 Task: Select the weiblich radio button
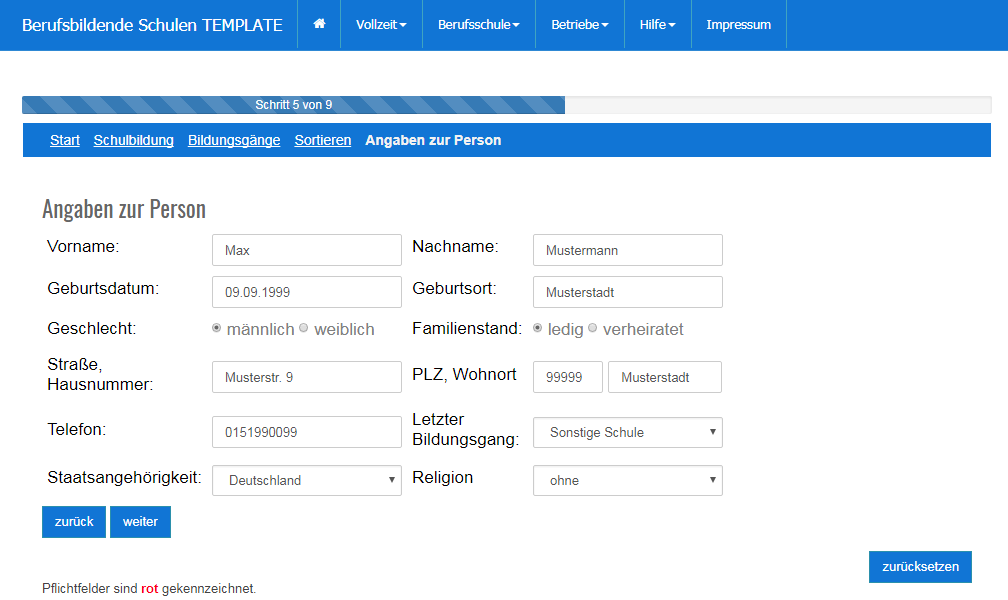pyautogui.click(x=304, y=328)
